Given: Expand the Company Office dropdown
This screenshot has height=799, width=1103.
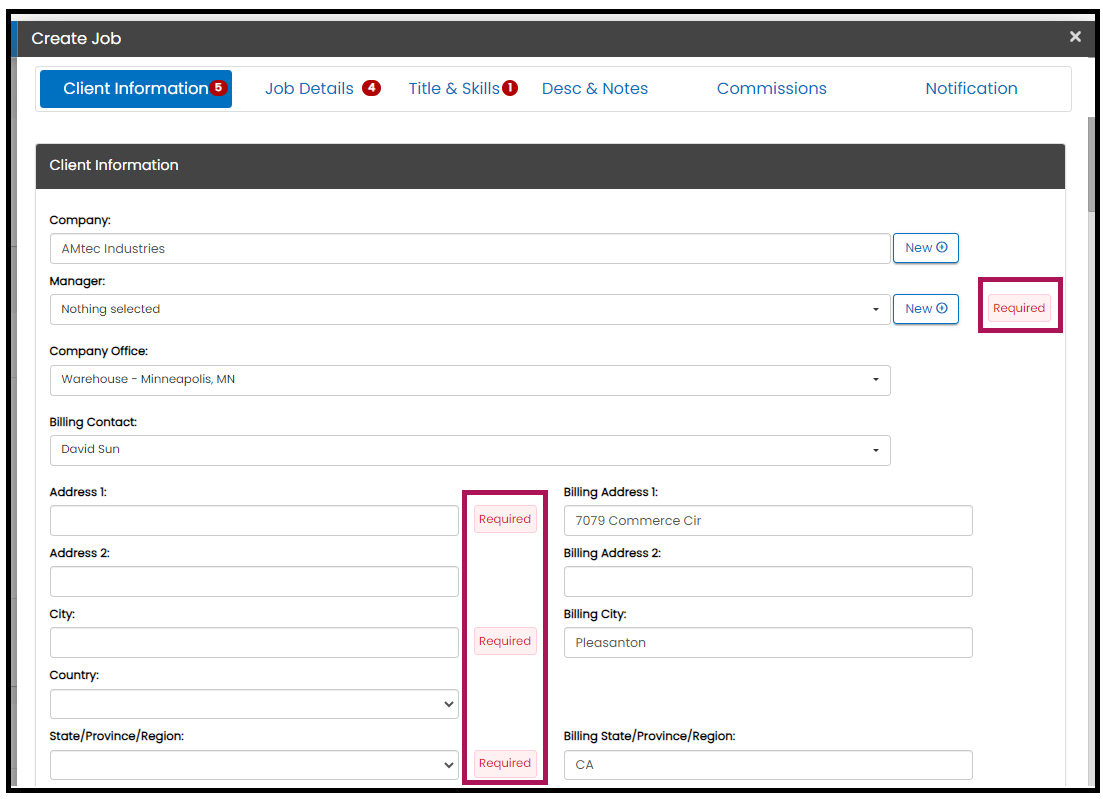Looking at the screenshot, I should coord(469,380).
